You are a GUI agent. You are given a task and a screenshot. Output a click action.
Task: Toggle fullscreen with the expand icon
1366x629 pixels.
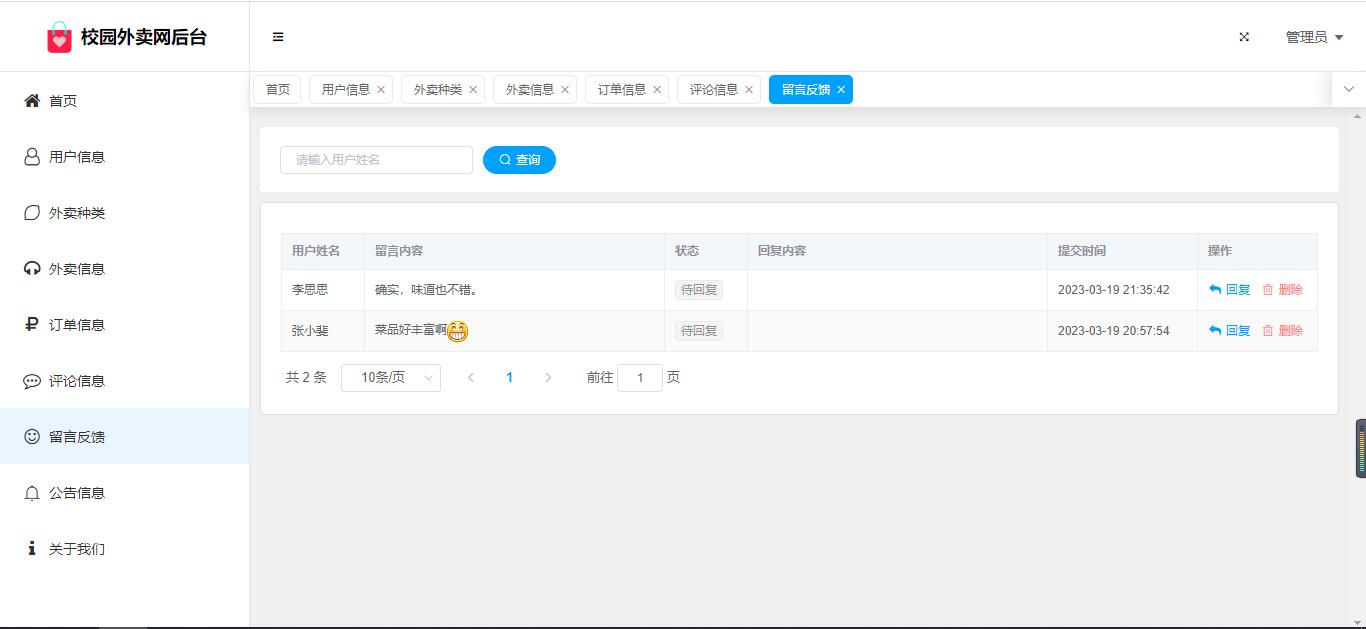coord(1244,37)
